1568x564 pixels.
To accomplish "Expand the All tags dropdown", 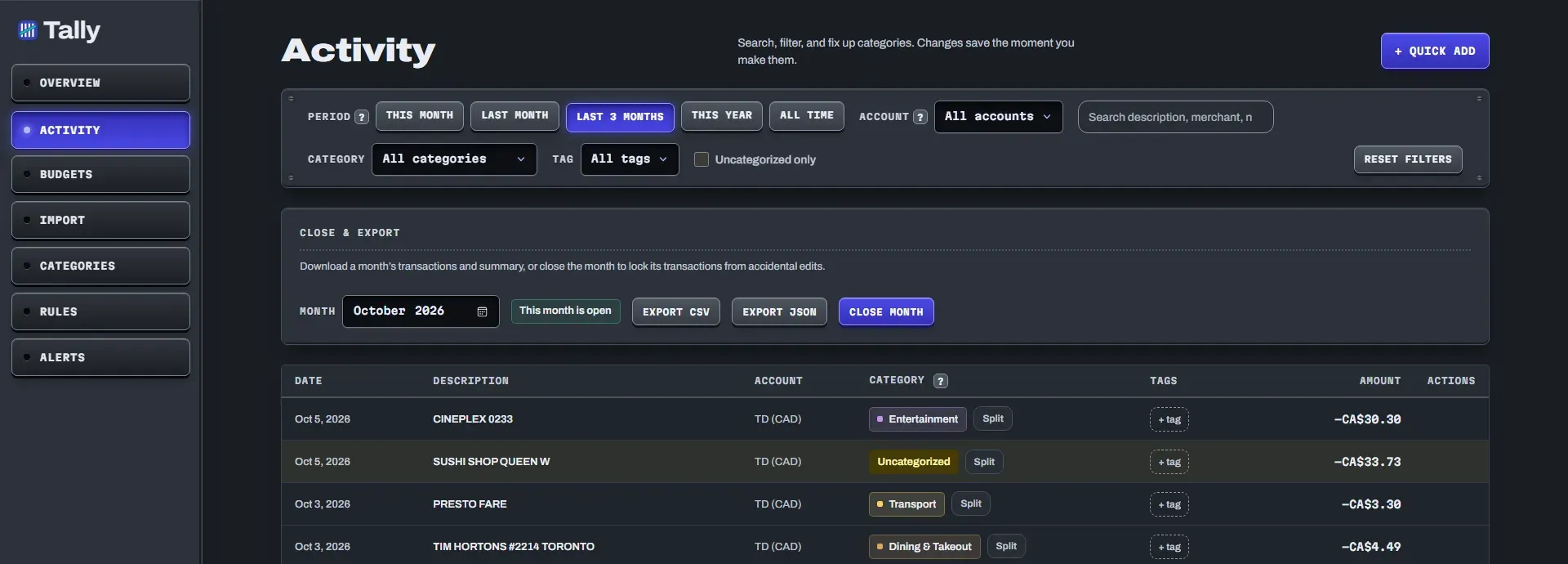I will [x=630, y=159].
